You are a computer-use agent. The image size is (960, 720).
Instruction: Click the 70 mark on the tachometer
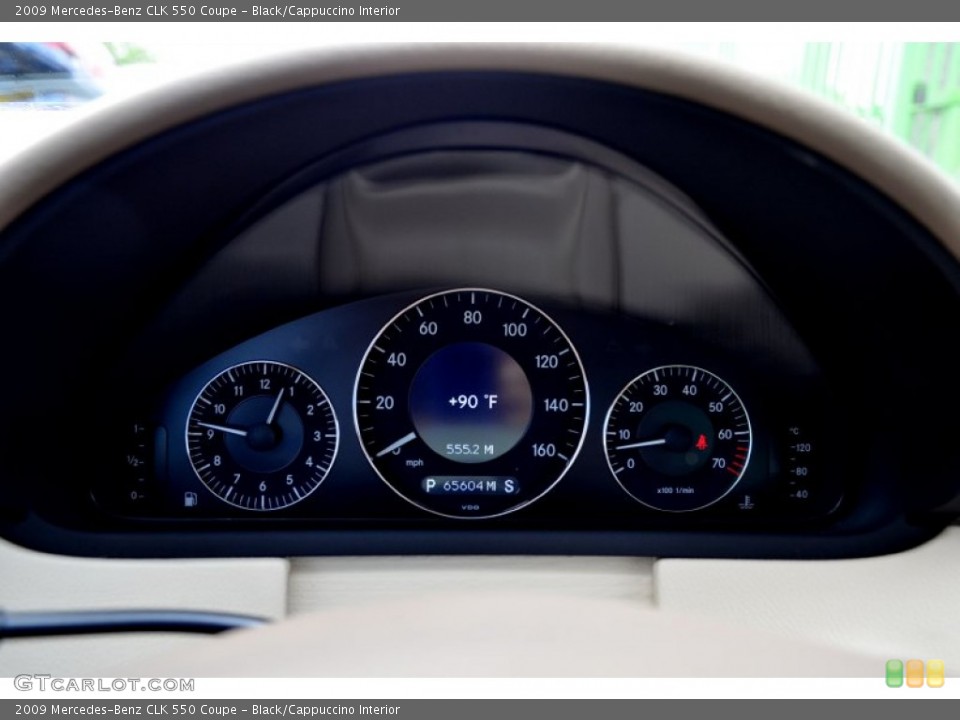[719, 463]
